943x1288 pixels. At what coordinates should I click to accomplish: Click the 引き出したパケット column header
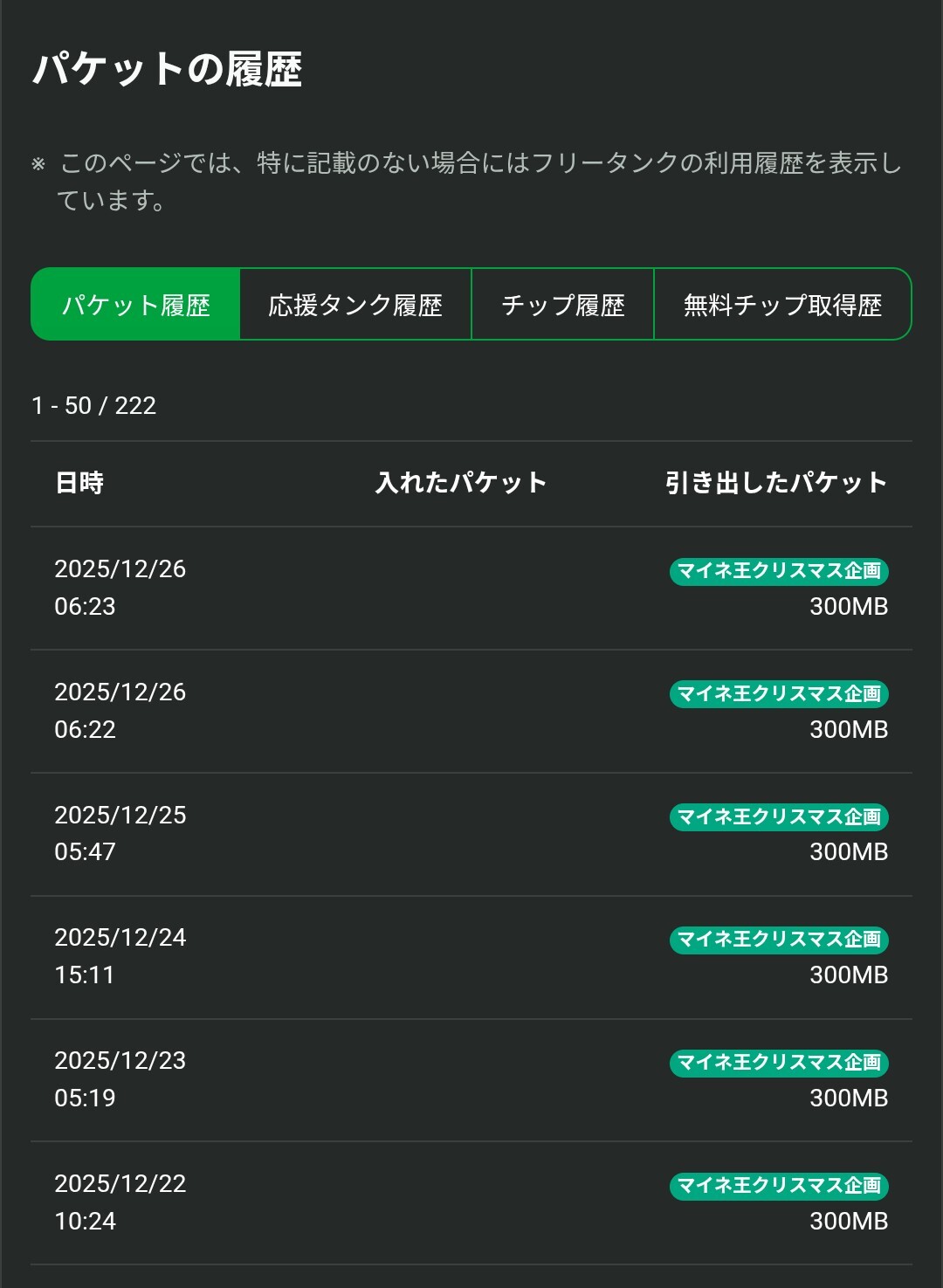pos(775,483)
